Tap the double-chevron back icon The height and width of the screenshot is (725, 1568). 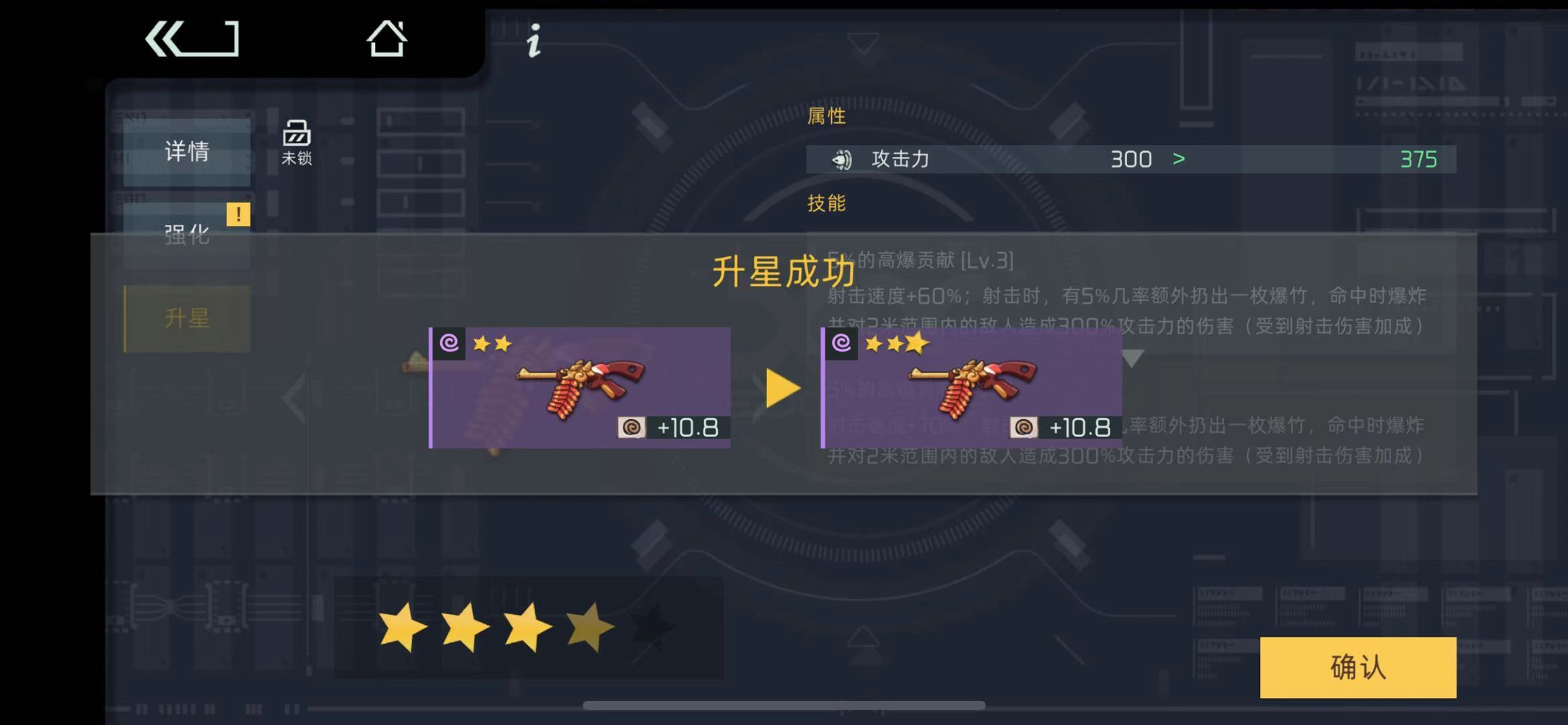192,39
